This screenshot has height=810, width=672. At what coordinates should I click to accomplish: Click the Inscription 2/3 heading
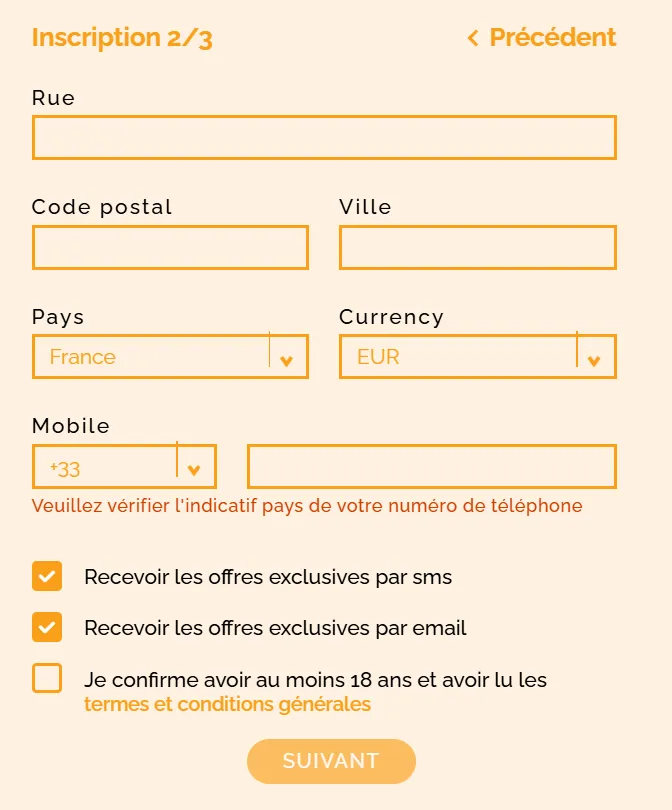click(122, 38)
